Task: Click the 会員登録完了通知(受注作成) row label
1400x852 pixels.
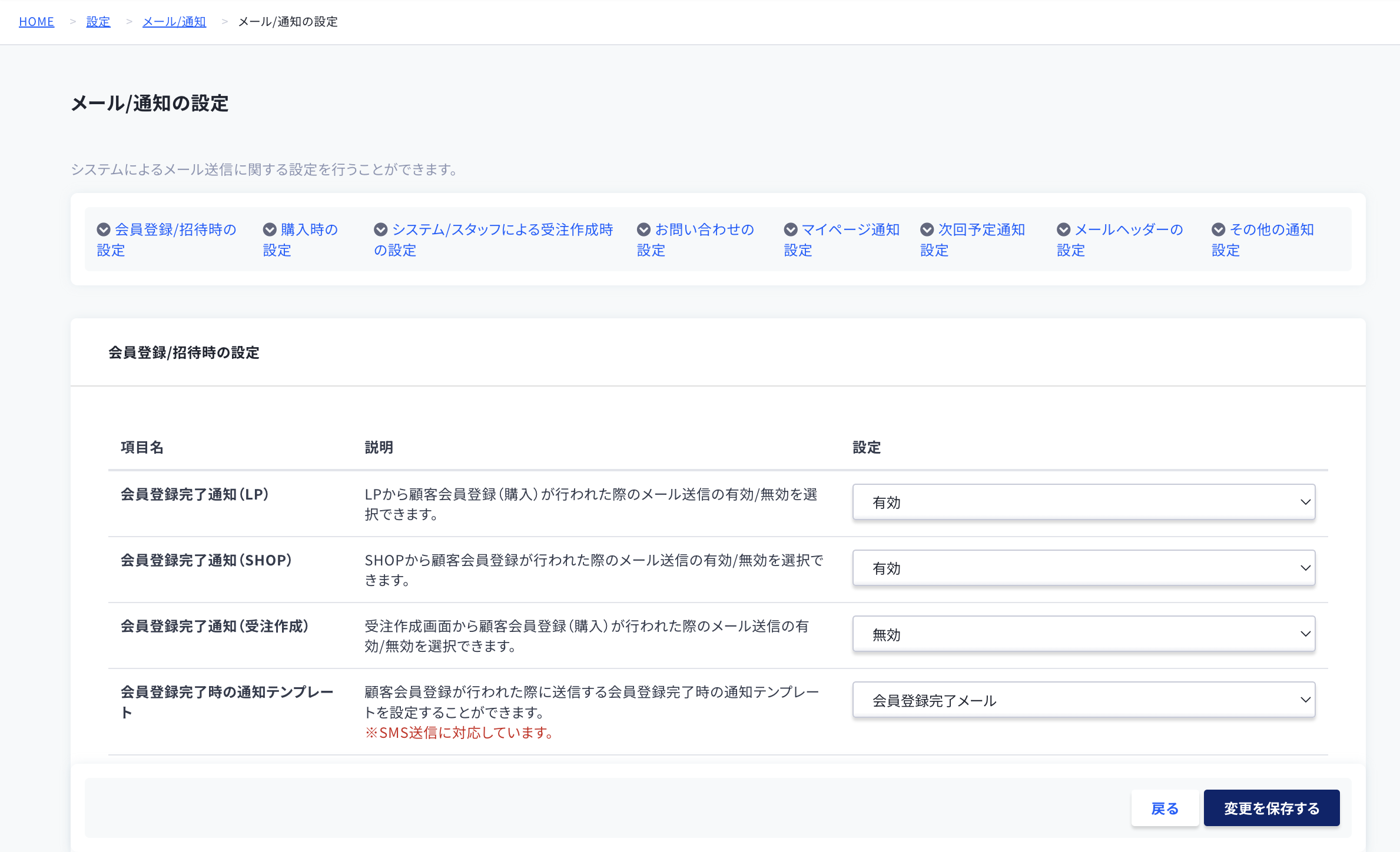Action: [215, 626]
